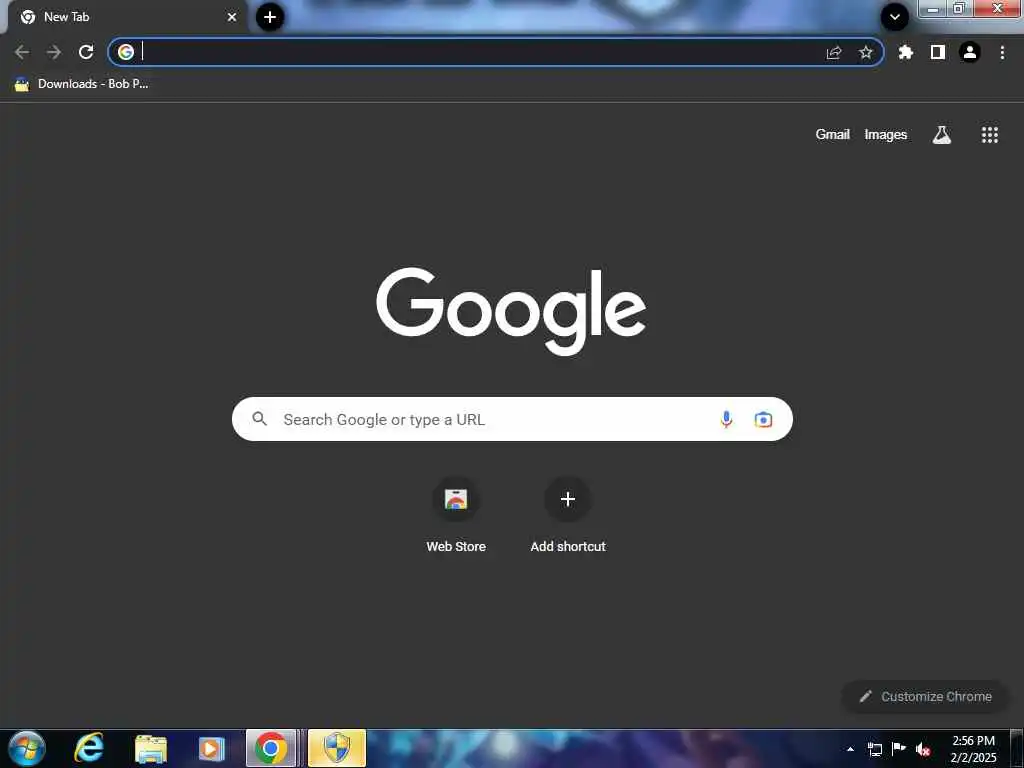Start voice search with the microphone
This screenshot has width=1024, height=768.
click(x=726, y=419)
